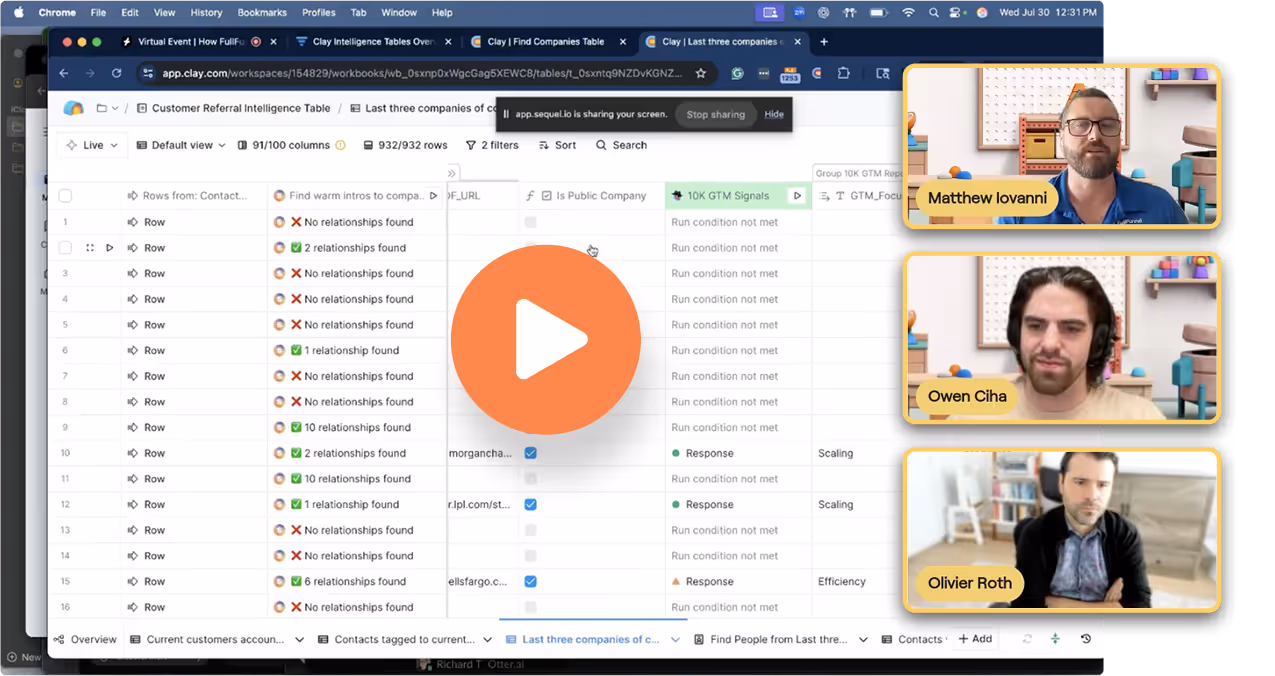The width and height of the screenshot is (1275, 676).
Task: Switch to the Overview table tab
Action: point(86,639)
